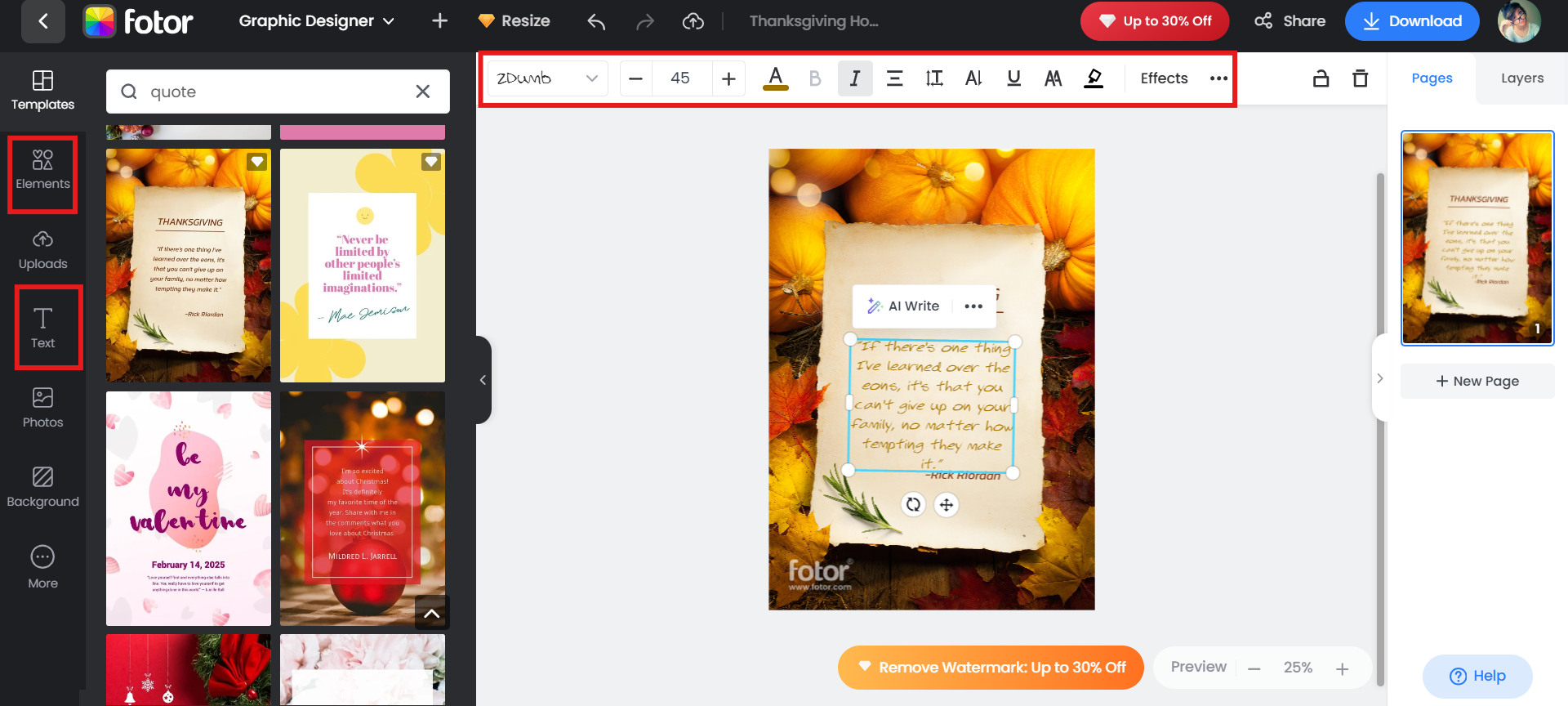Select the Thanksgiving pumpkin quote template
The image size is (1568, 706).
pyautogui.click(x=189, y=266)
